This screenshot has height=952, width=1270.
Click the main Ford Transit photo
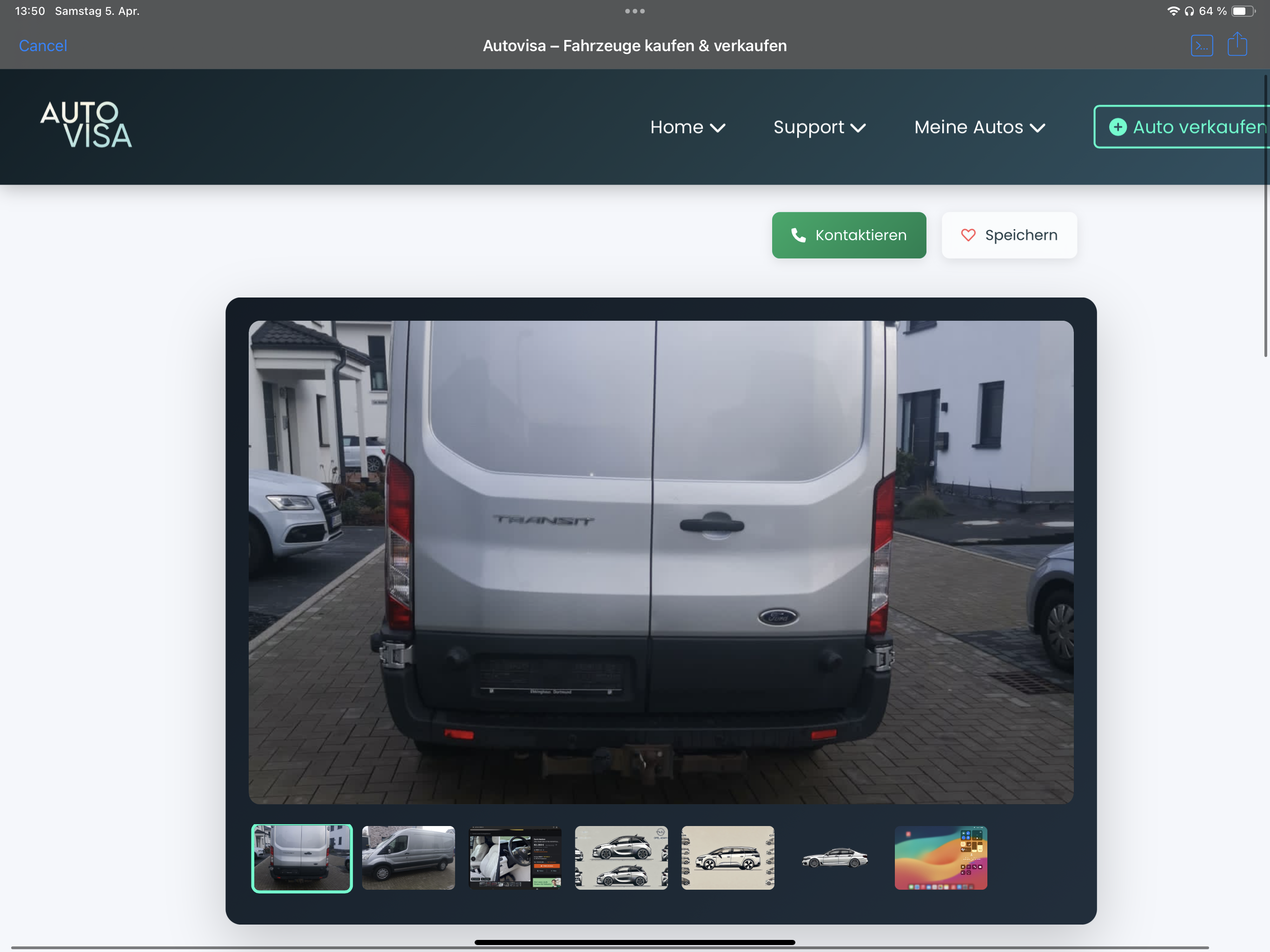click(x=660, y=562)
